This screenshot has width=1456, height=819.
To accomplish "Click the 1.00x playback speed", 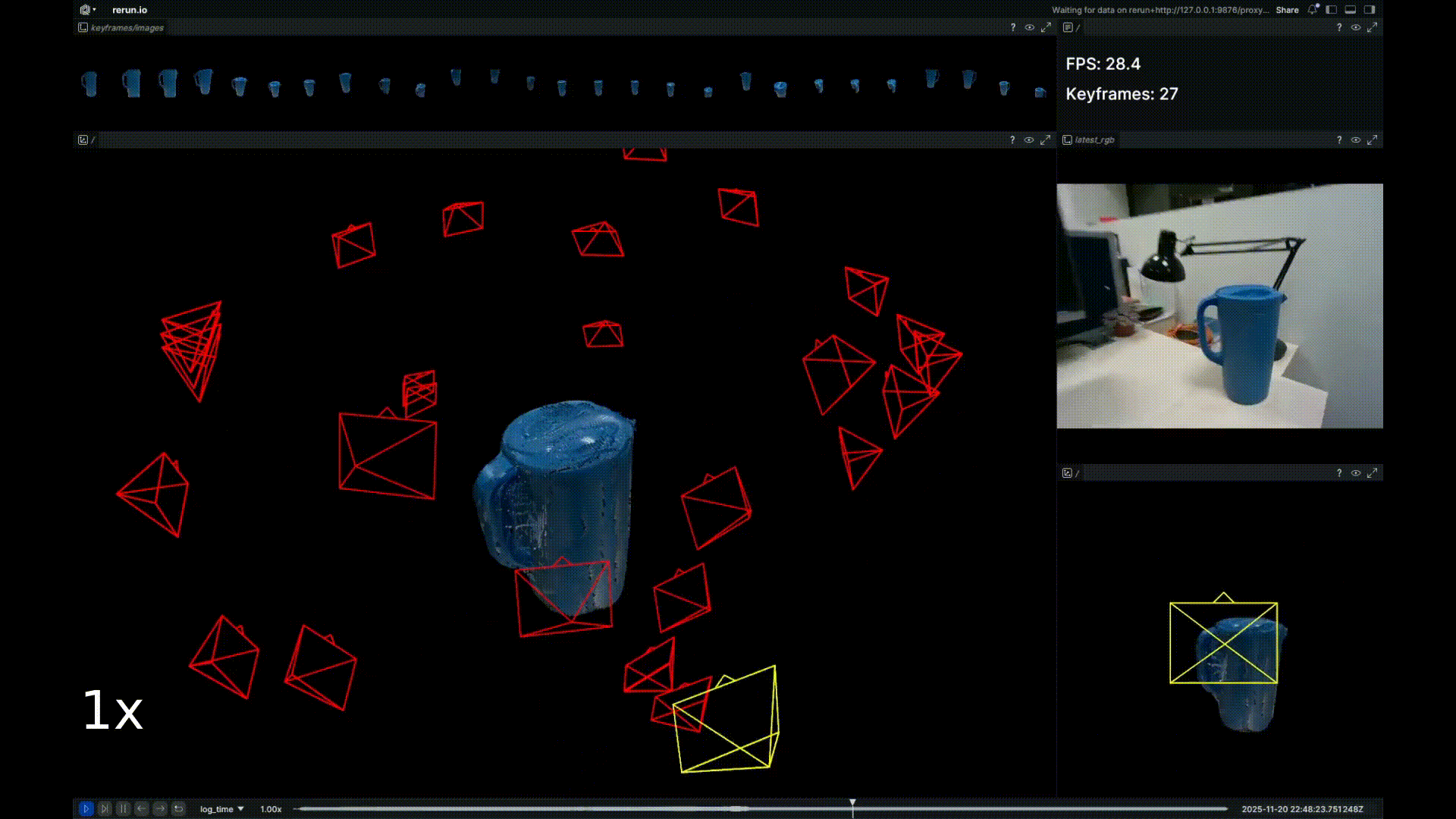I will click(x=271, y=809).
